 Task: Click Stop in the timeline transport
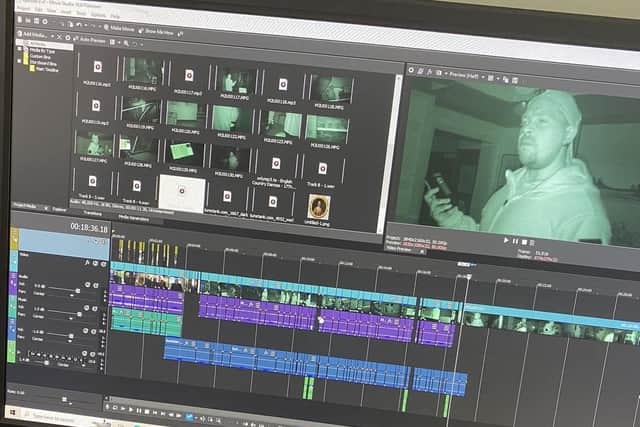tap(147, 411)
